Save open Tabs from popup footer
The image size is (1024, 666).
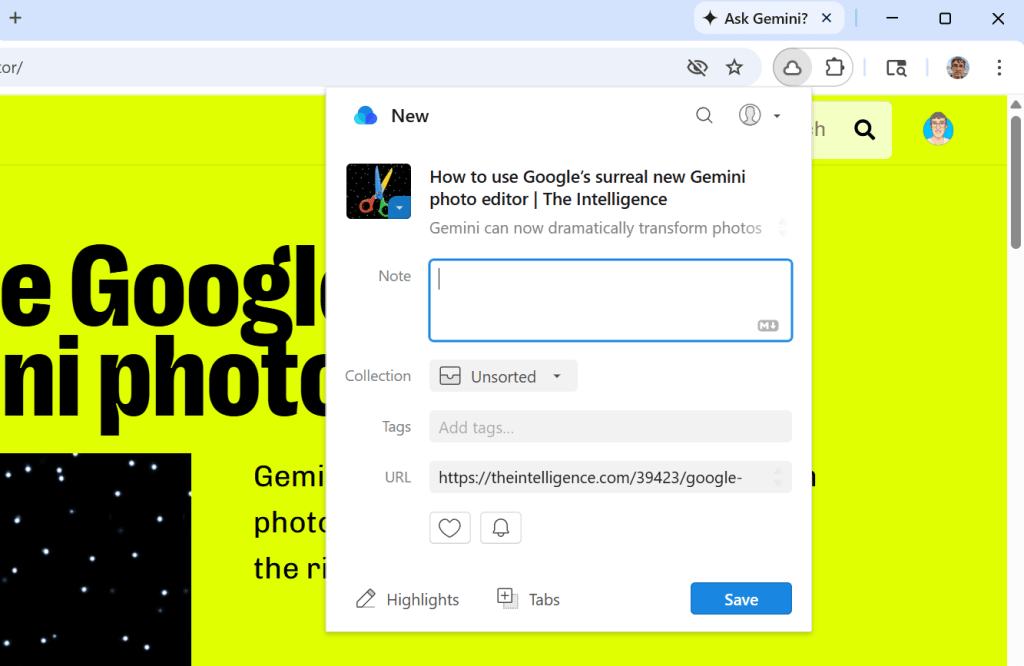pos(528,599)
